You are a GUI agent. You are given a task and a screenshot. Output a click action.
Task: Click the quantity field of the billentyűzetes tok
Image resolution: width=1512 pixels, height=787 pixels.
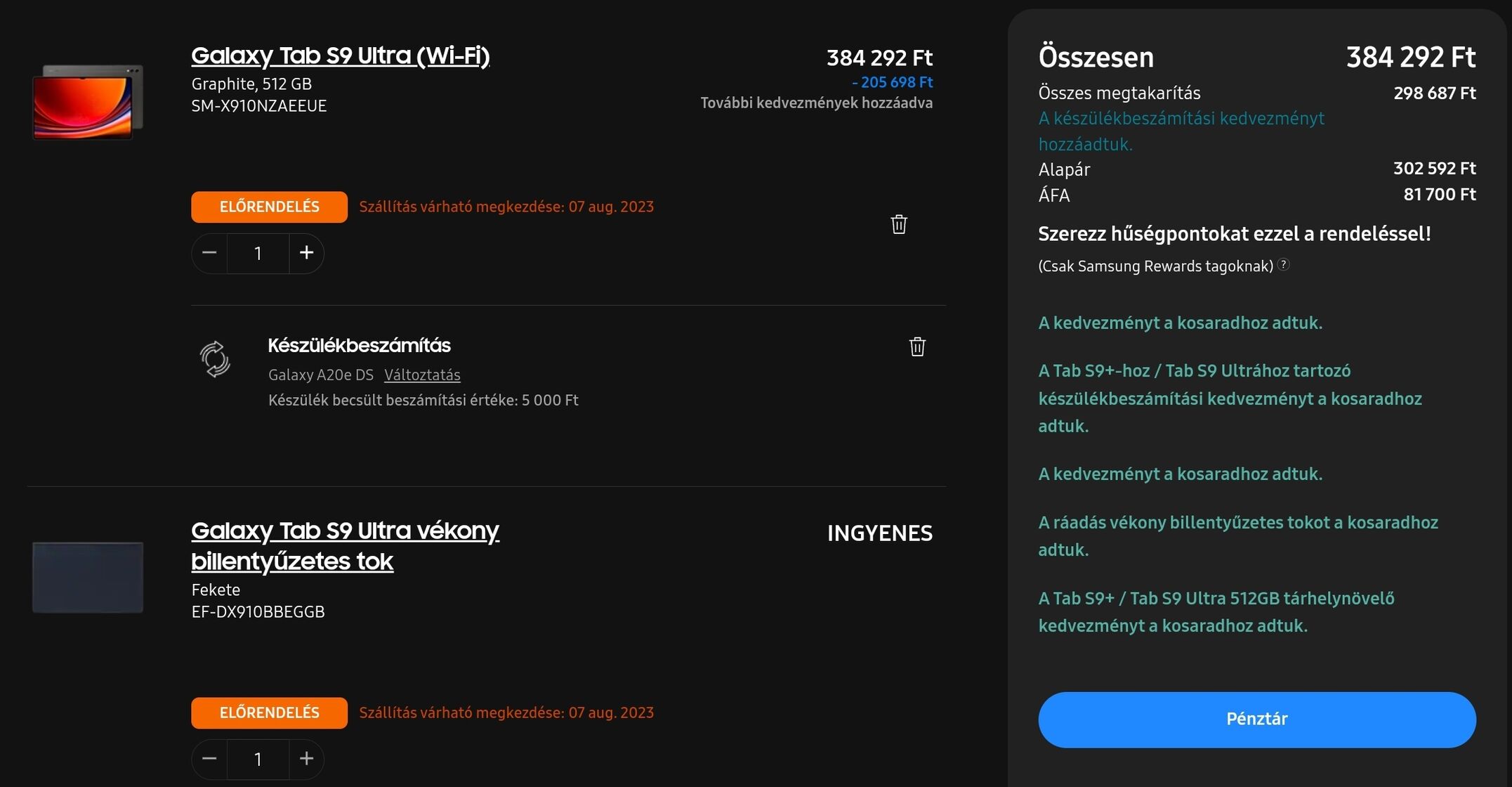point(258,759)
